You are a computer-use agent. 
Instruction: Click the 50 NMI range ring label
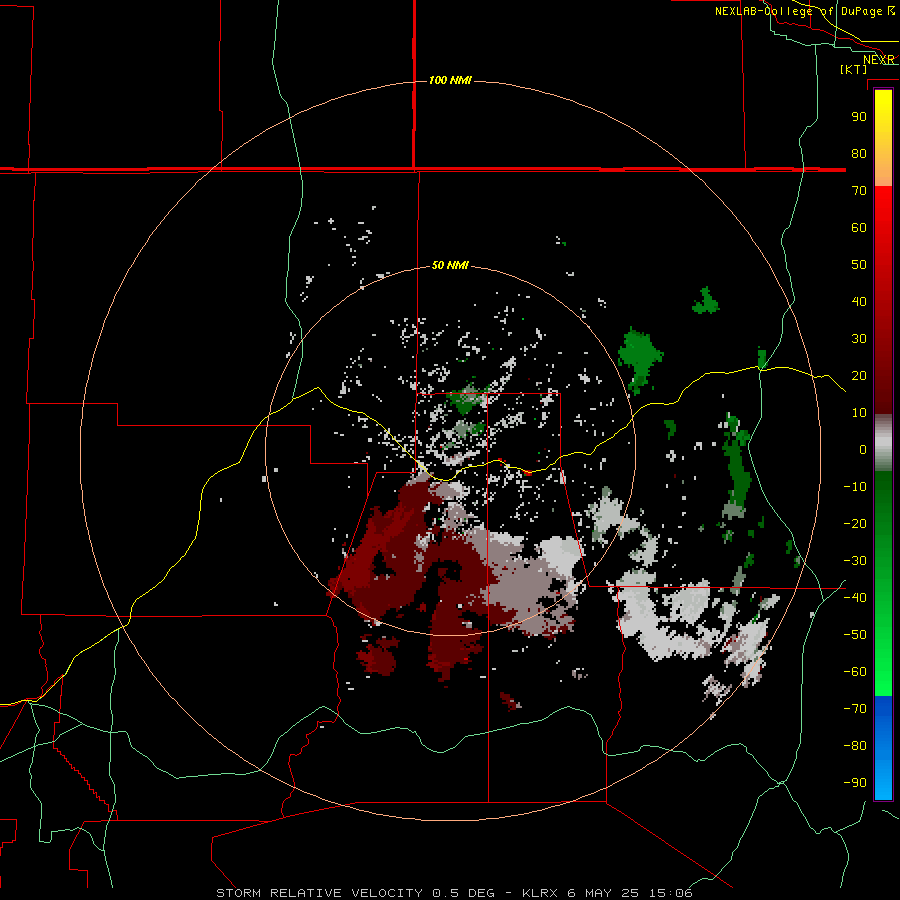450,265
